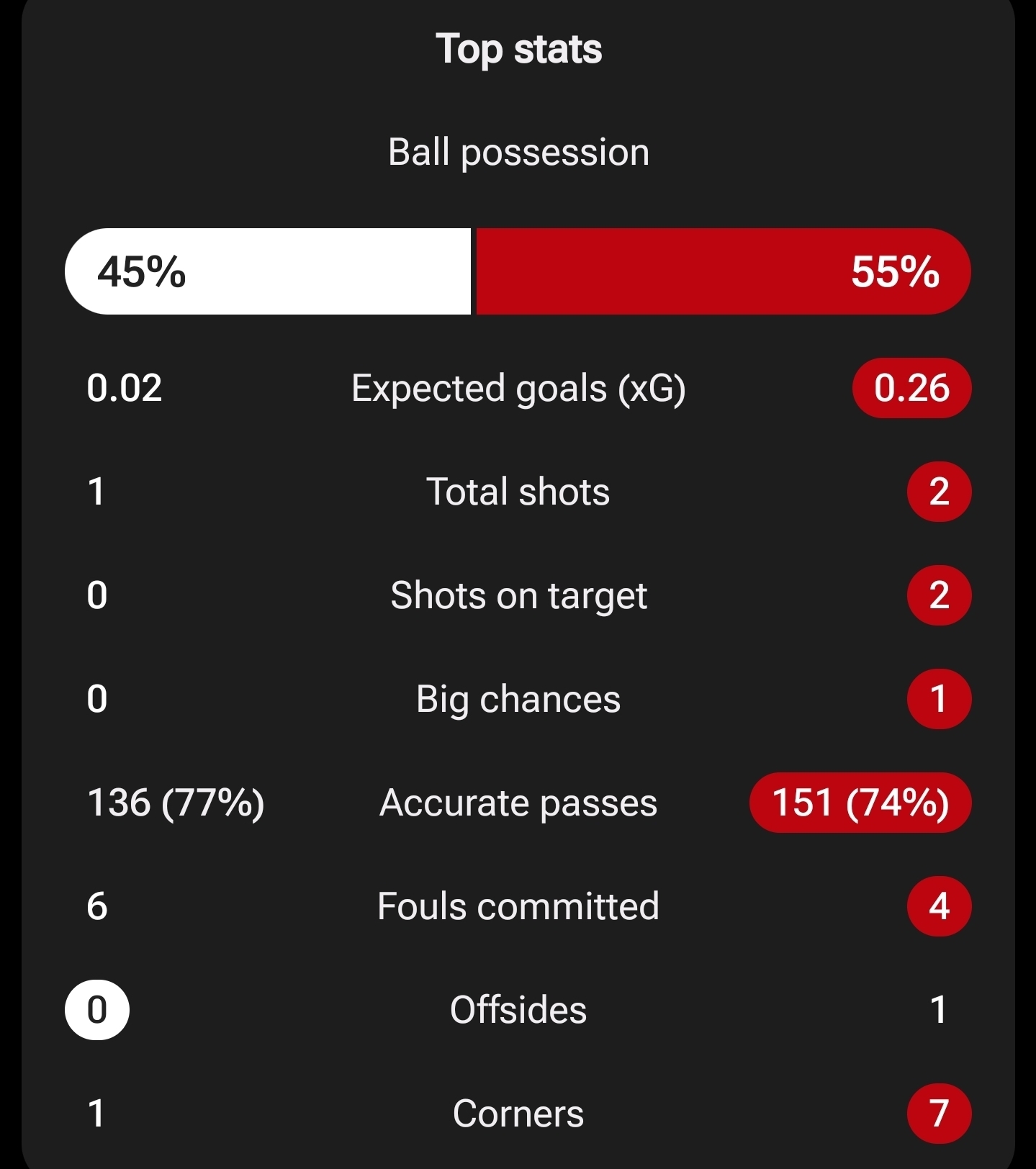Select the Accurate passes label
This screenshot has height=1169, width=1036.
518,803
